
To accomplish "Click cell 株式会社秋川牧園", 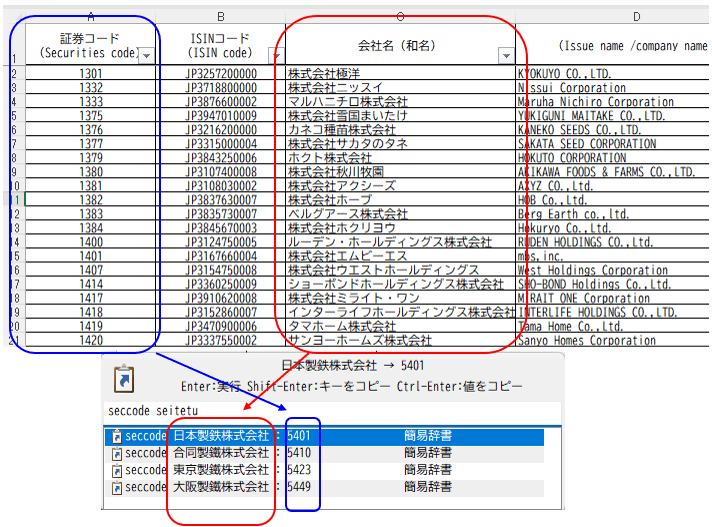I will 401,172.
